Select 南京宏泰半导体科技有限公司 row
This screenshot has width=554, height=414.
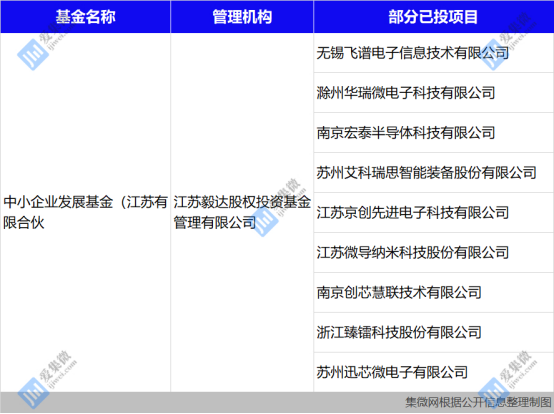pos(434,133)
